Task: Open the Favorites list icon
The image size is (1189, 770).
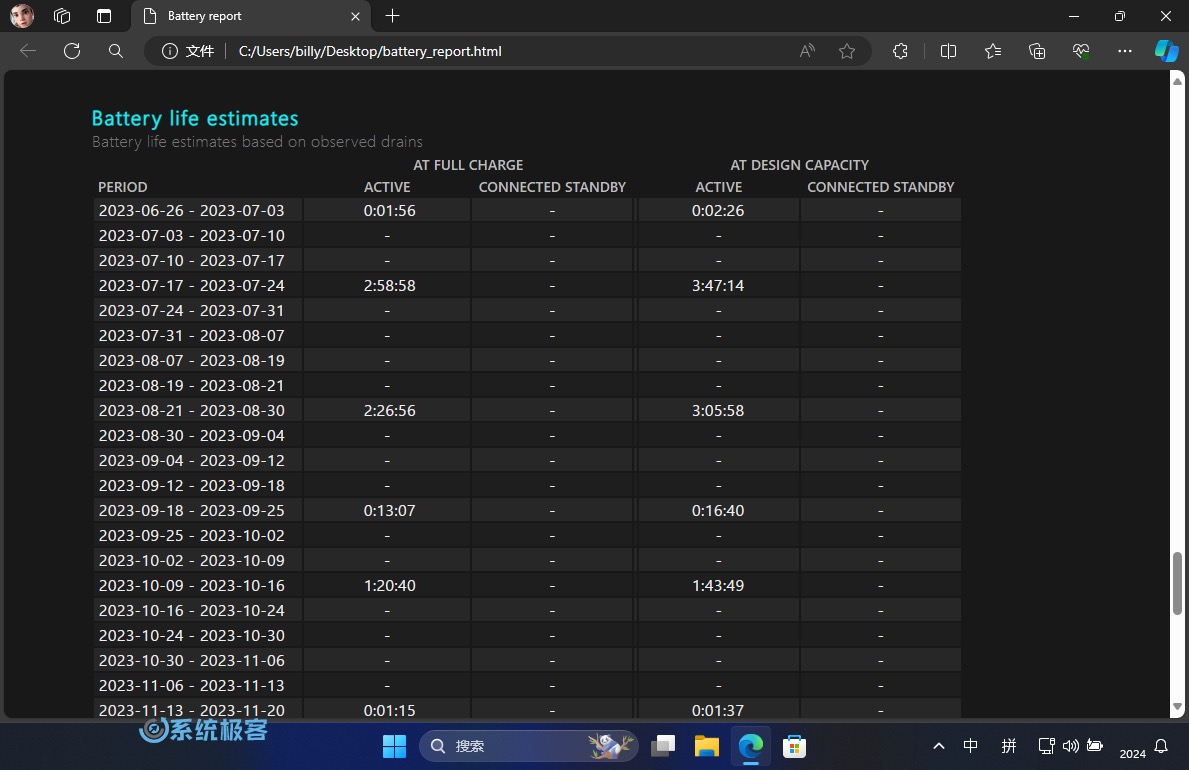Action: click(x=992, y=51)
